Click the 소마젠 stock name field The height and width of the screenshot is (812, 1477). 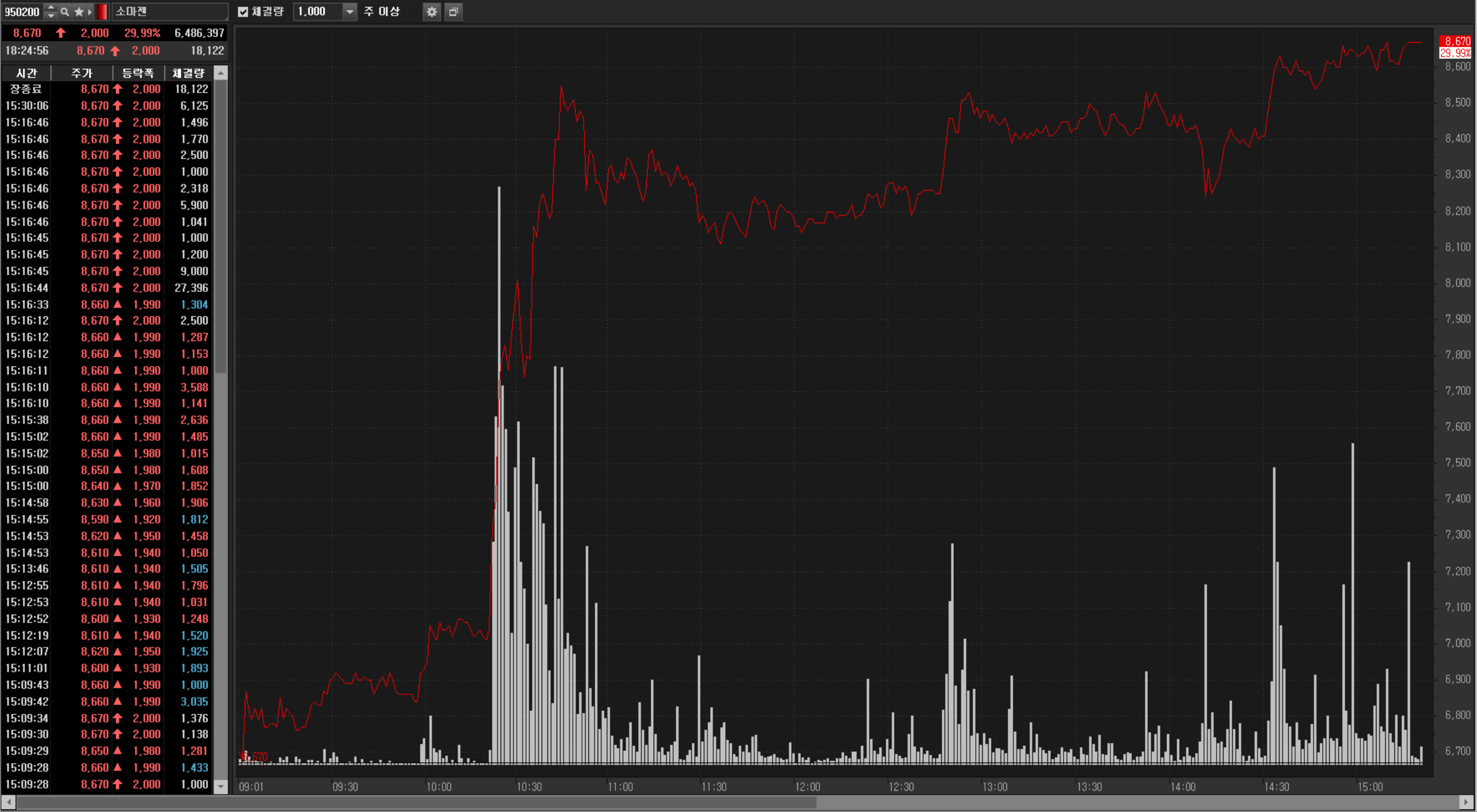169,12
